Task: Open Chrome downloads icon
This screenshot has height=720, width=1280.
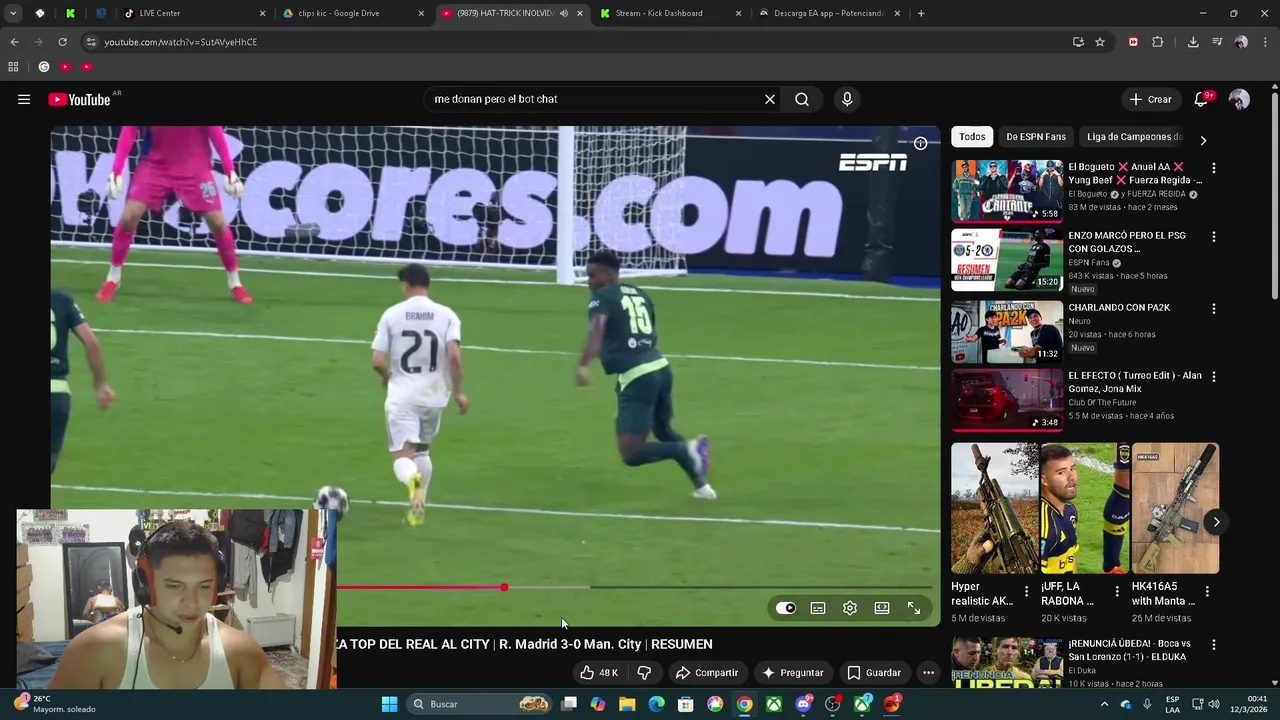Action: (1193, 42)
